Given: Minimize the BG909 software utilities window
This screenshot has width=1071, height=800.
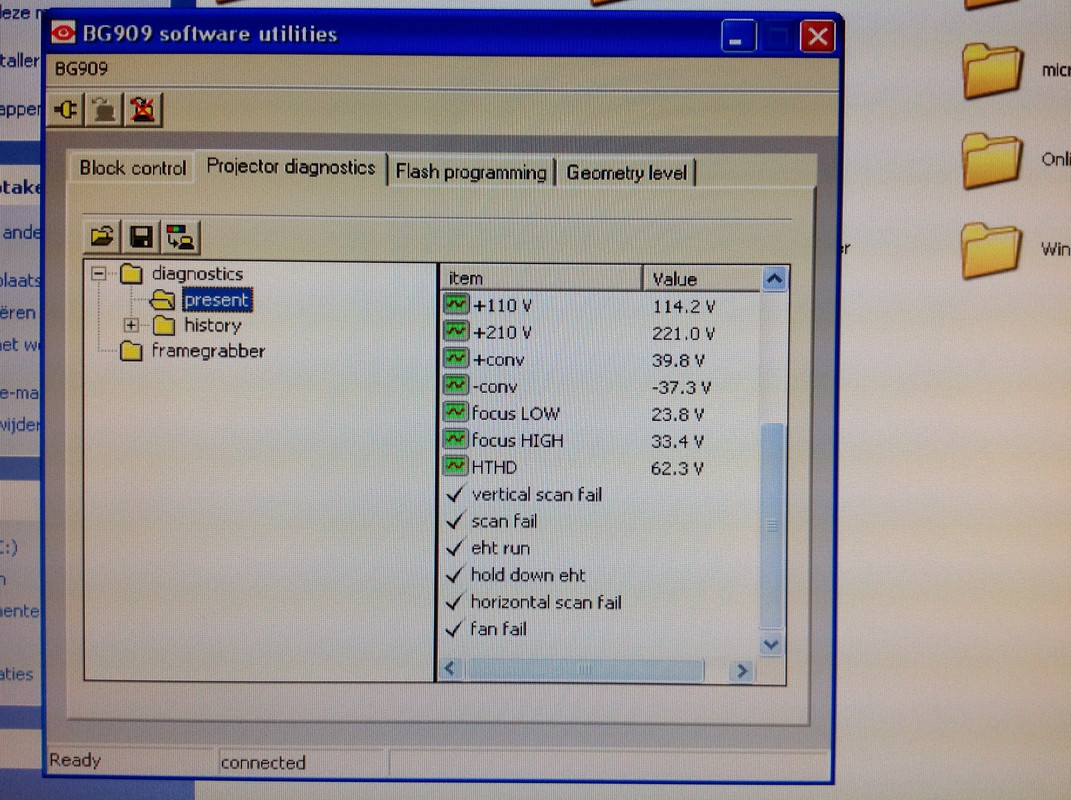Looking at the screenshot, I should coord(738,36).
